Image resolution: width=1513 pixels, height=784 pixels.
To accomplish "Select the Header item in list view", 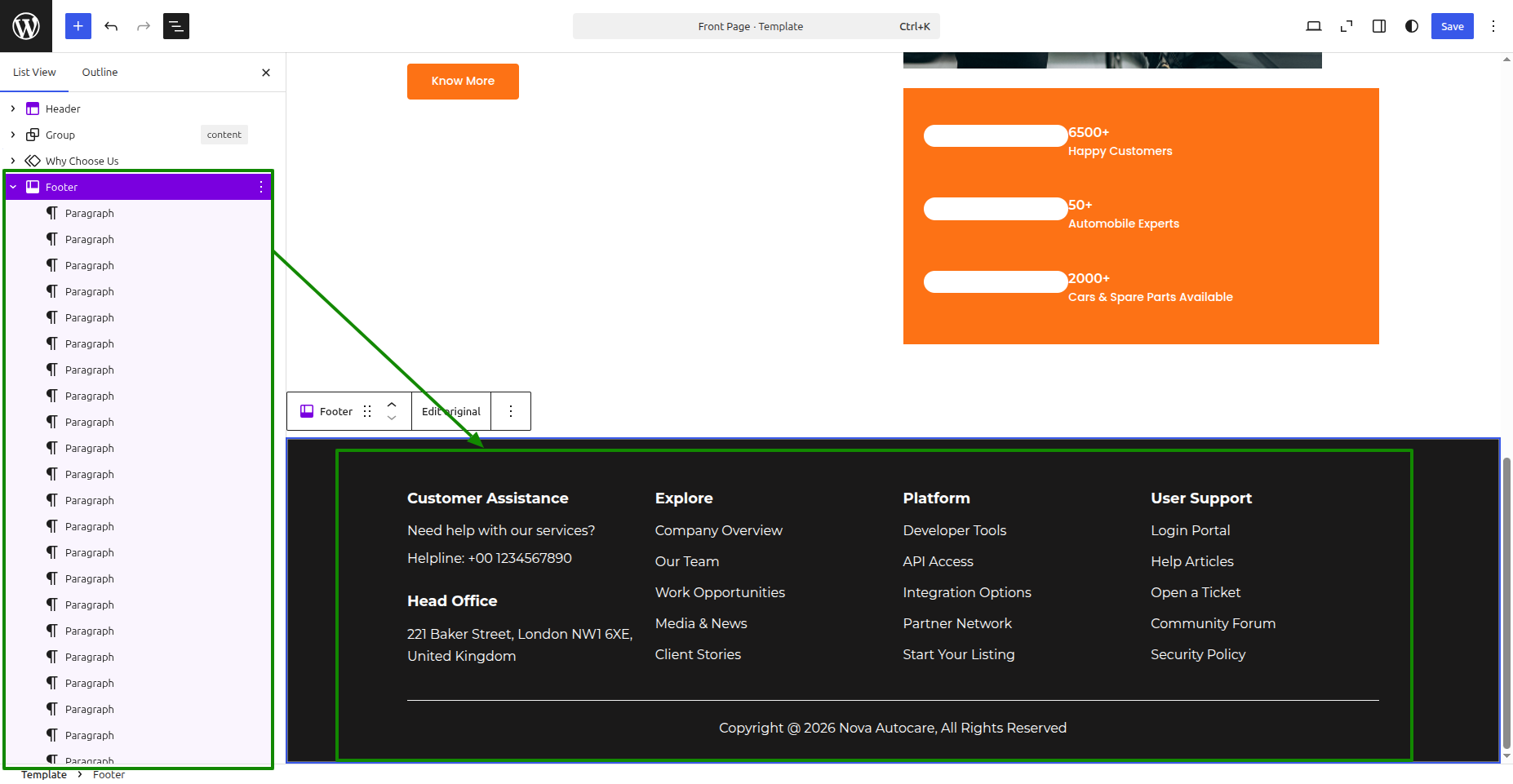I will [63, 109].
